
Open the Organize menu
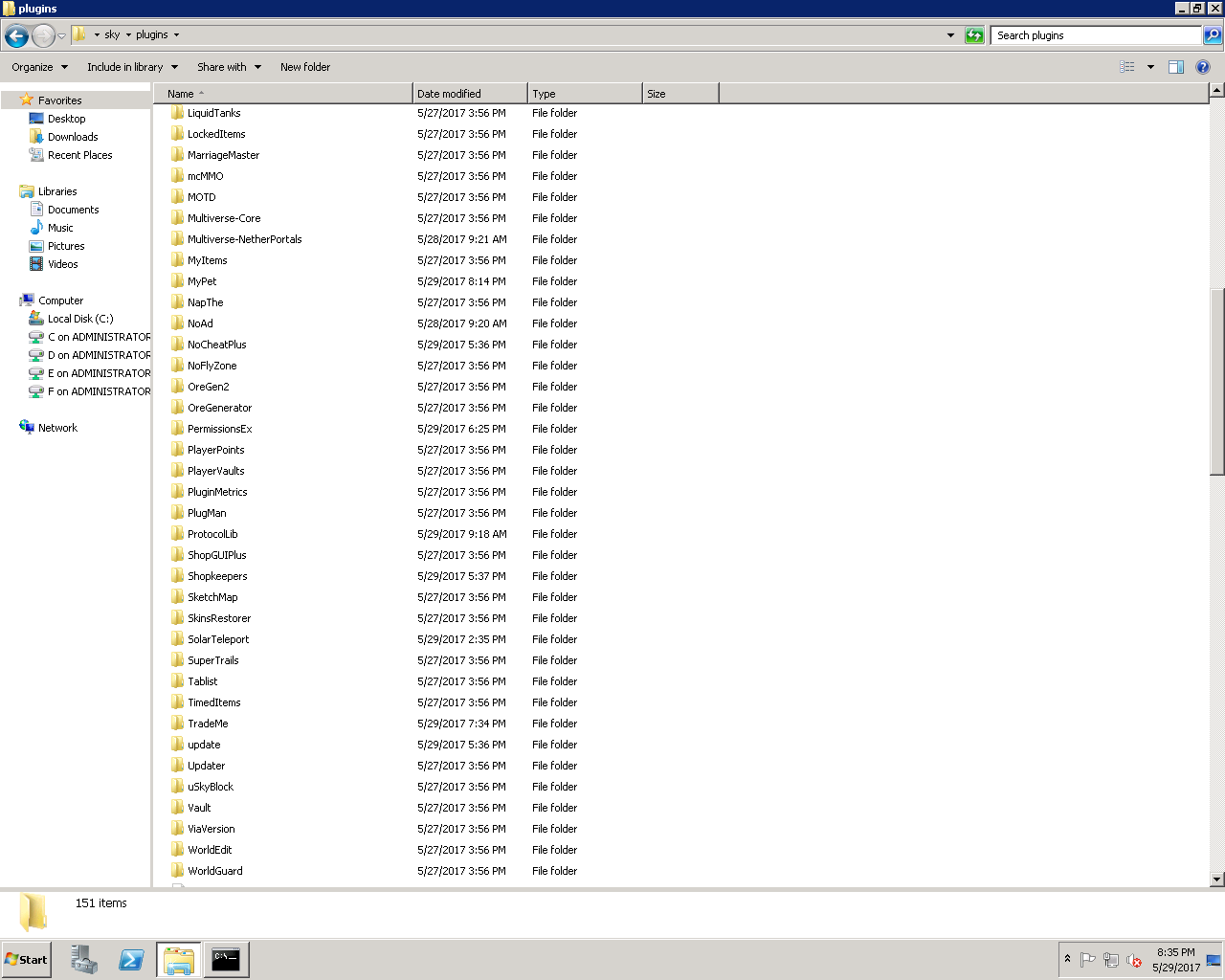tap(39, 67)
